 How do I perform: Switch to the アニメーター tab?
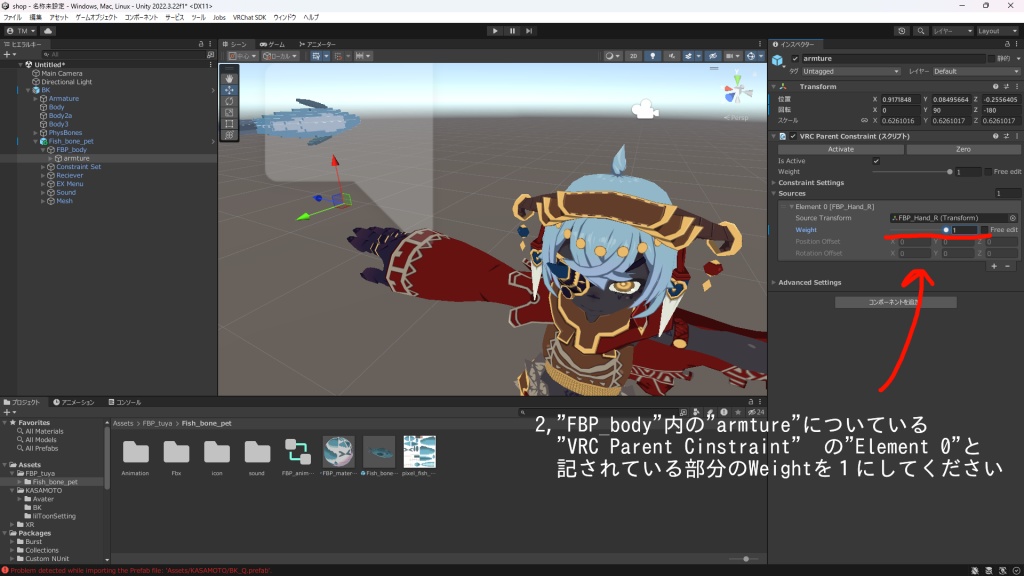click(x=317, y=44)
